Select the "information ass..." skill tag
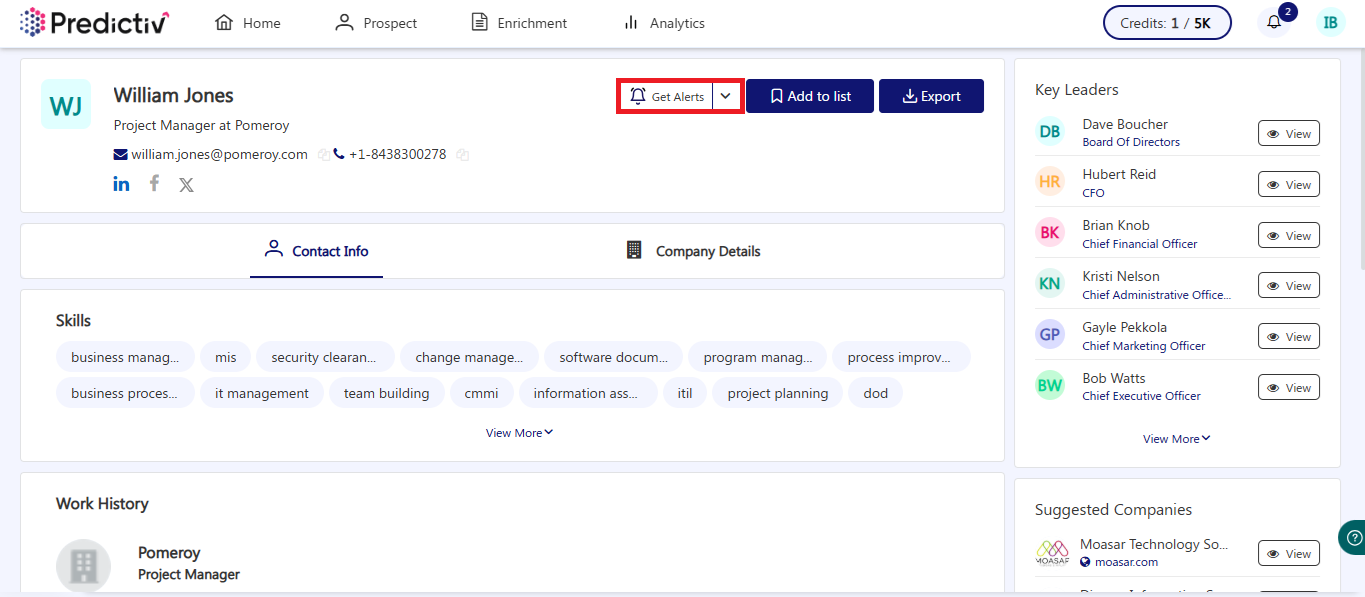The image size is (1365, 597). pos(588,393)
